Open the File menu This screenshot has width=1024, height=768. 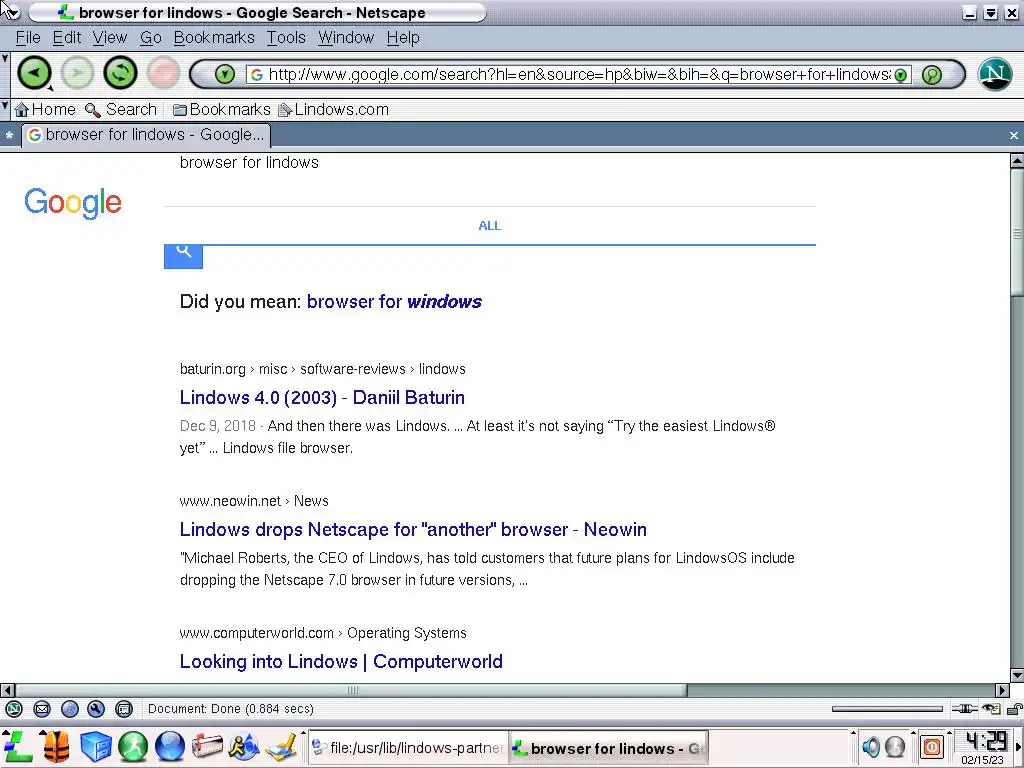click(28, 38)
